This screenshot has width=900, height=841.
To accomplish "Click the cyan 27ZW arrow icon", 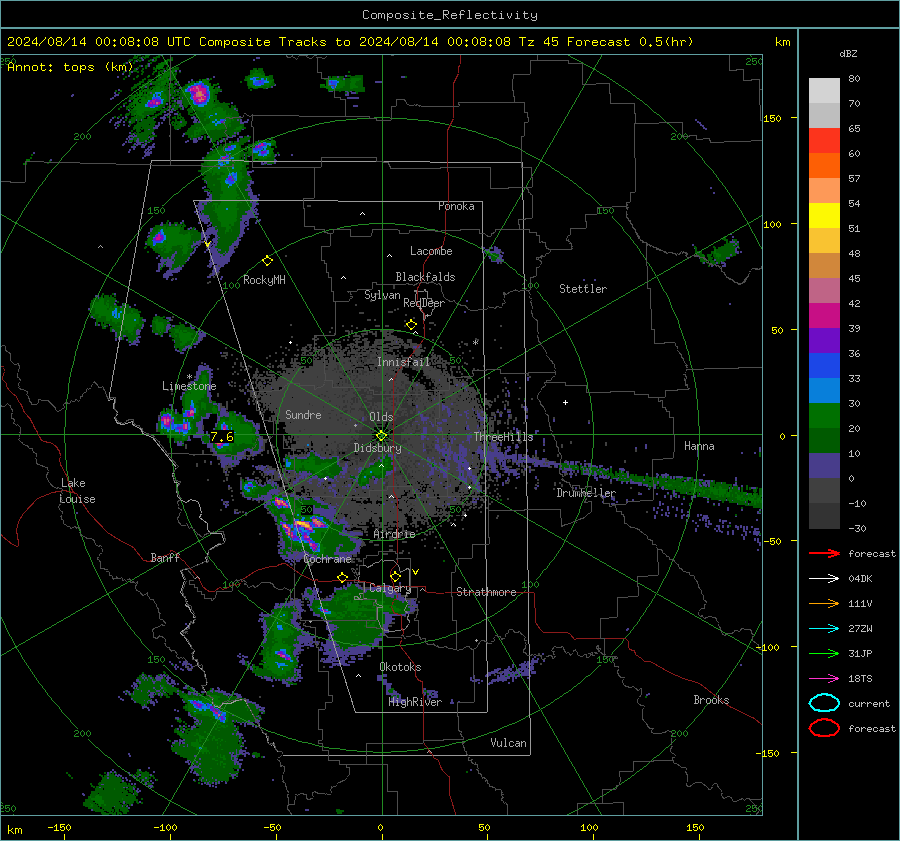I will [x=824, y=629].
